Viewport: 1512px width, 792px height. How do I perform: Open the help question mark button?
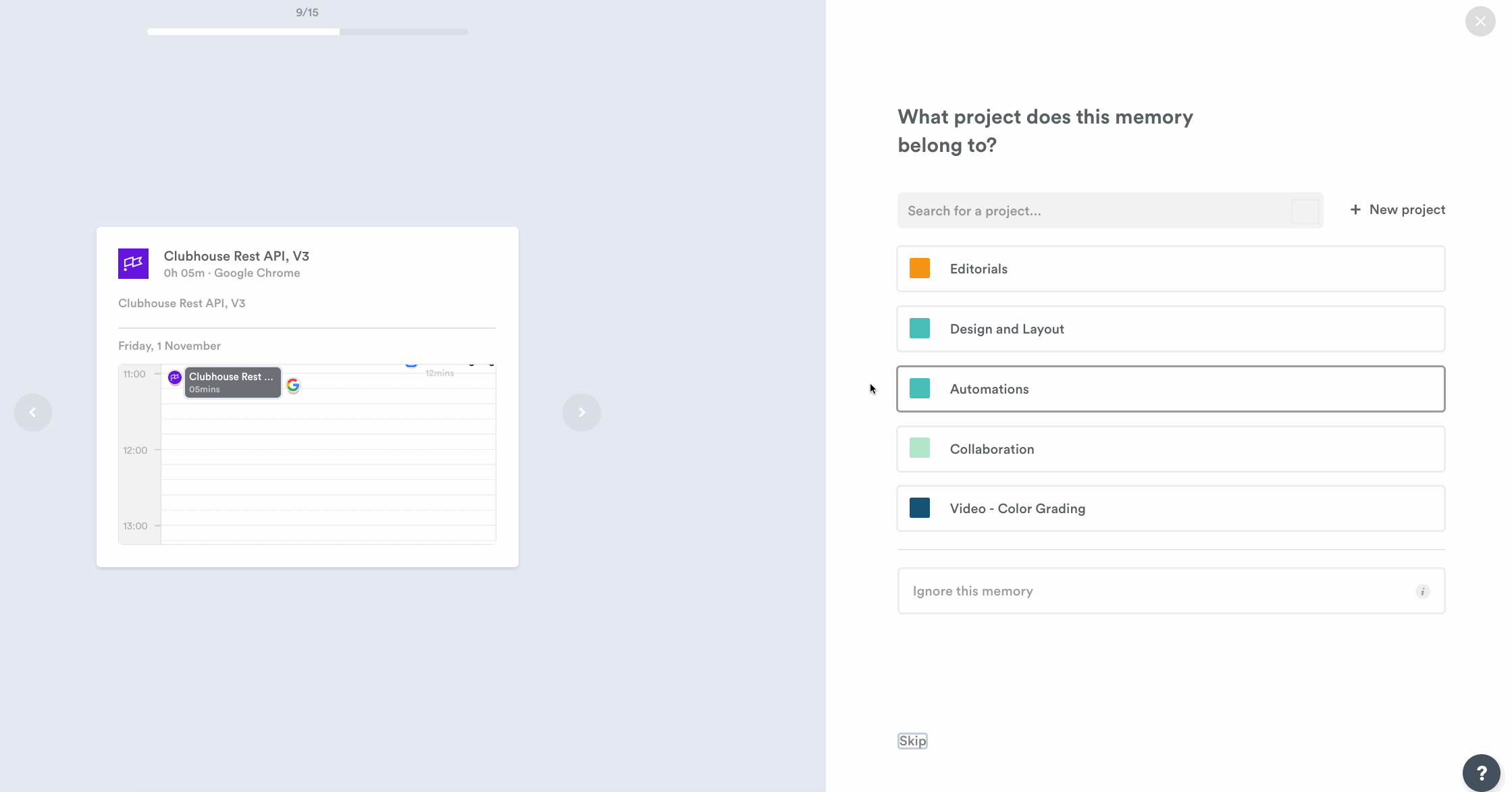(x=1481, y=772)
